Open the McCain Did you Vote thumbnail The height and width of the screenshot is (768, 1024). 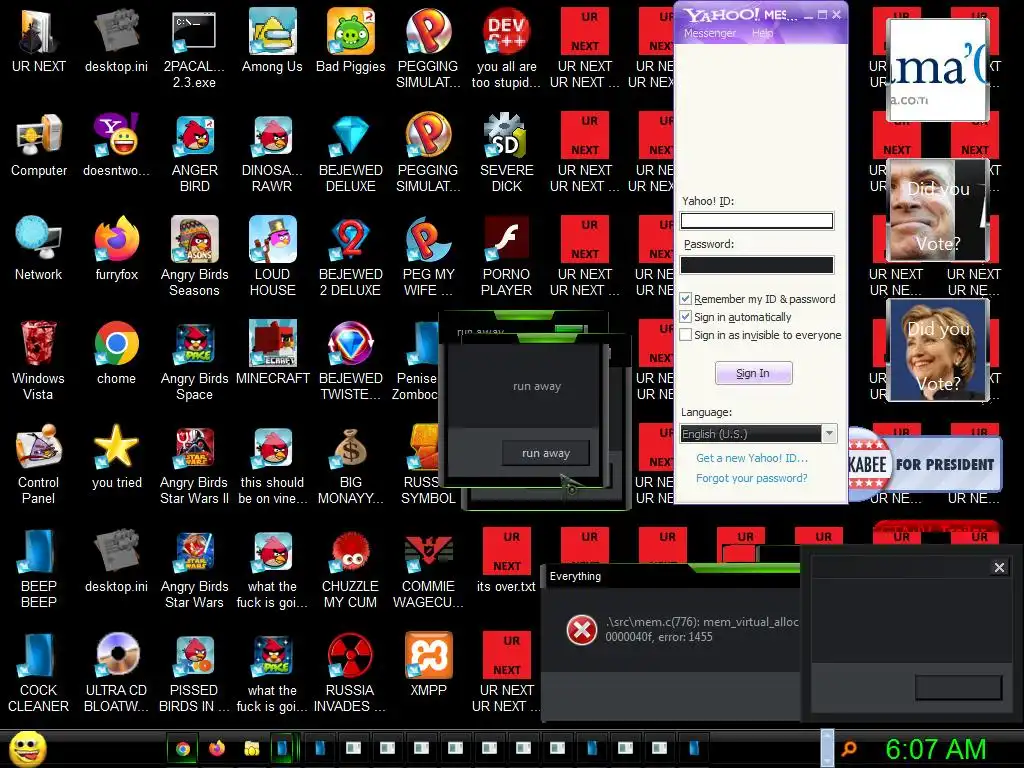[x=938, y=210]
